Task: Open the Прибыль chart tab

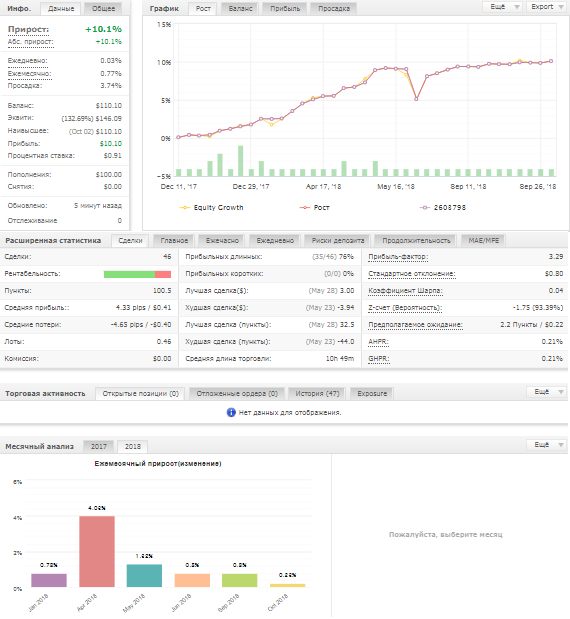Action: (285, 9)
